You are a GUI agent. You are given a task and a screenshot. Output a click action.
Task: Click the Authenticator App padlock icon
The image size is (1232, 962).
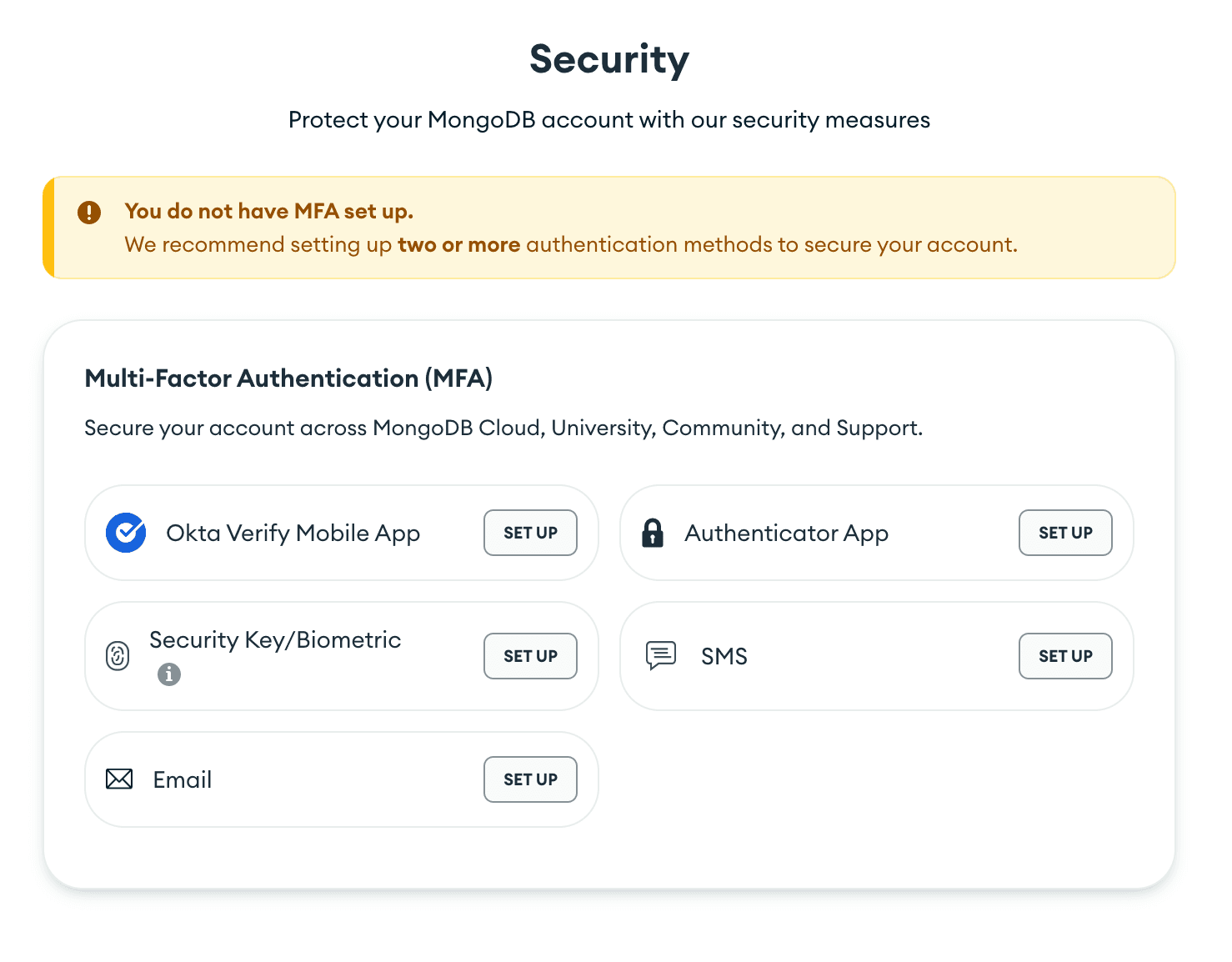coord(653,533)
